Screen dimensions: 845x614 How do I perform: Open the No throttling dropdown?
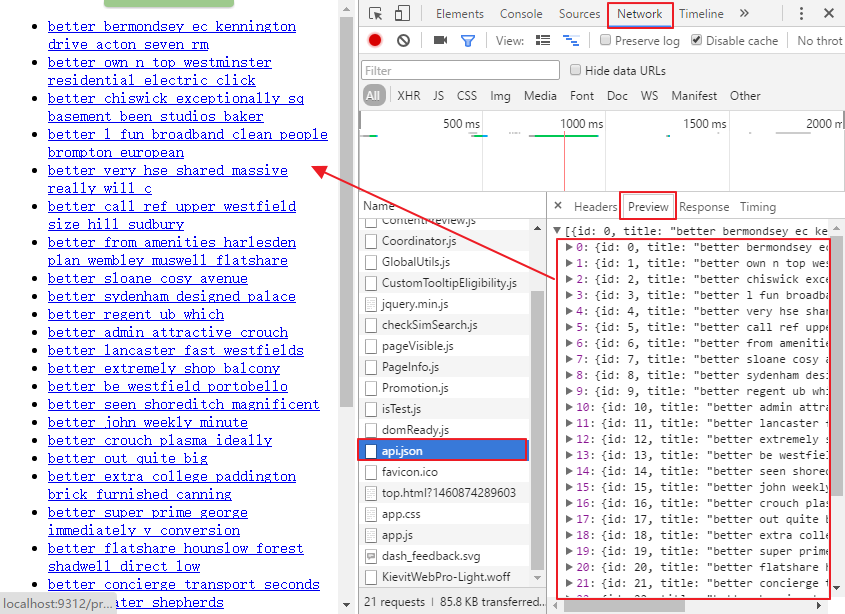click(x=820, y=40)
